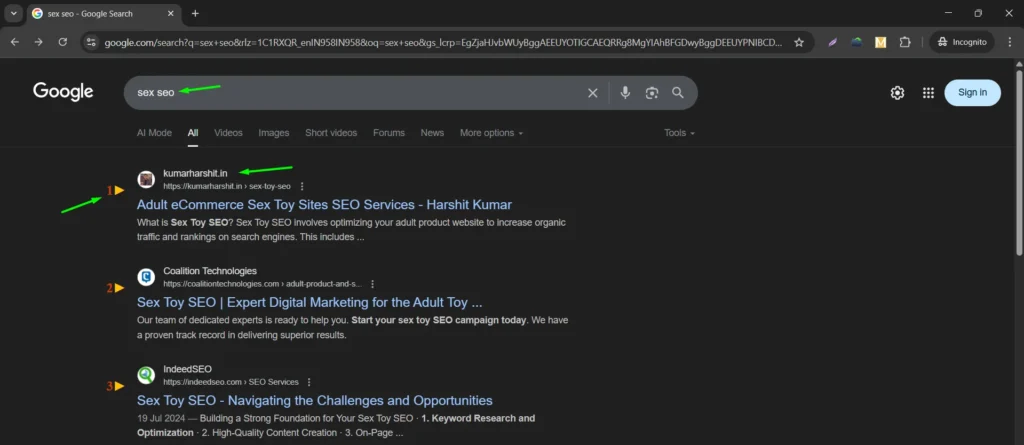1024x445 pixels.
Task: Open the new tab plus button
Action: click(x=195, y=14)
